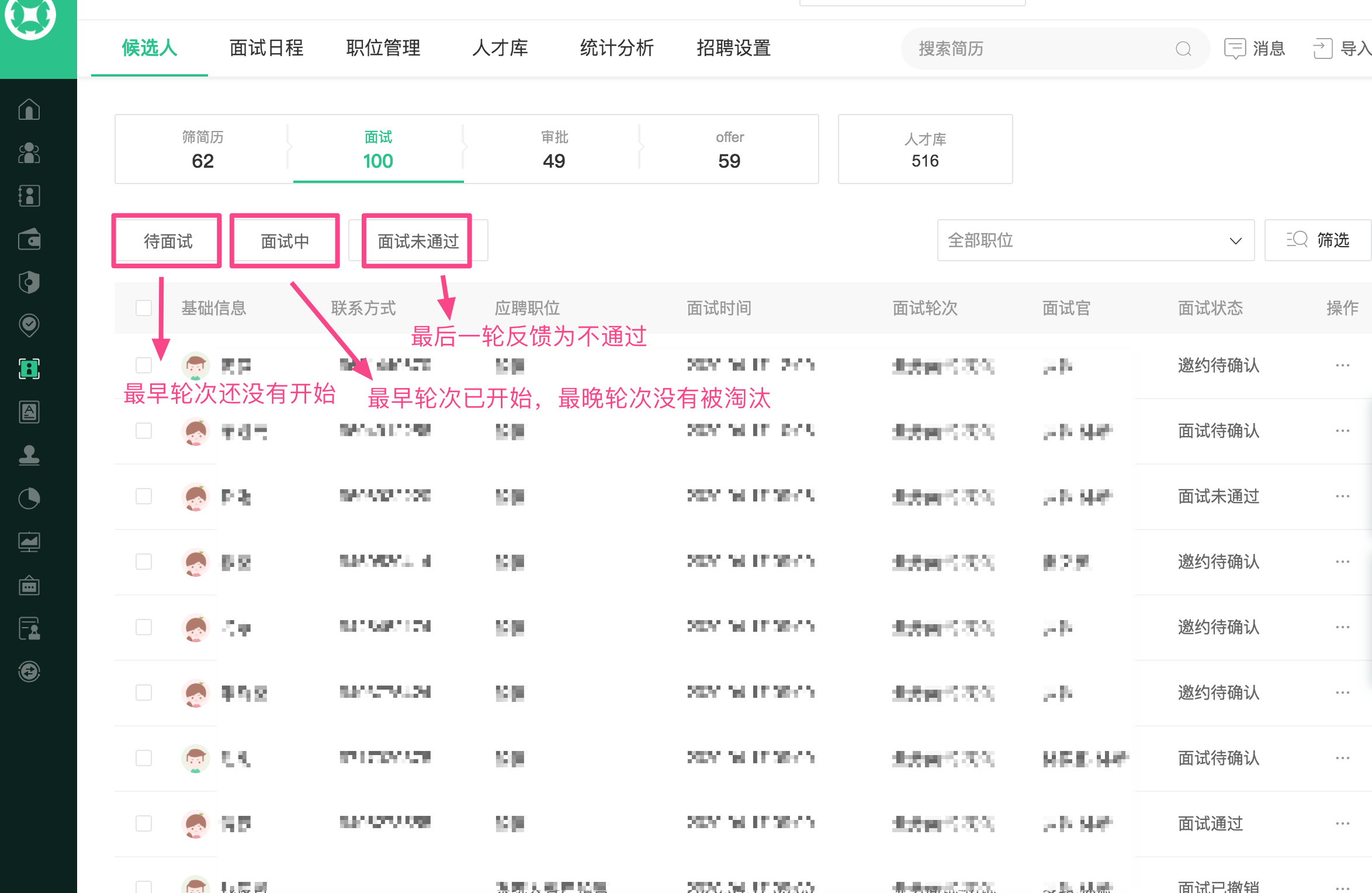Viewport: 1372px width, 893px height.
Task: Click the 导入 import icon
Action: 1322,49
